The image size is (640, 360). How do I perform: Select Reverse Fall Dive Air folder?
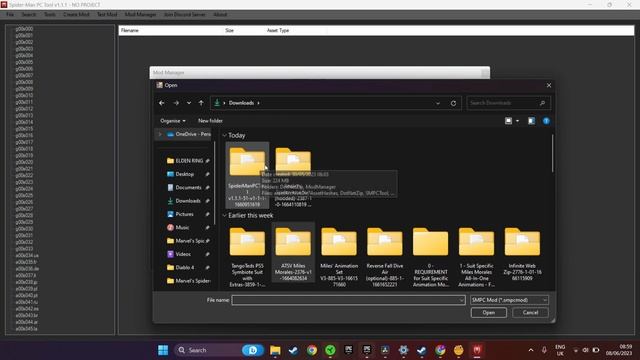pyautogui.click(x=384, y=256)
